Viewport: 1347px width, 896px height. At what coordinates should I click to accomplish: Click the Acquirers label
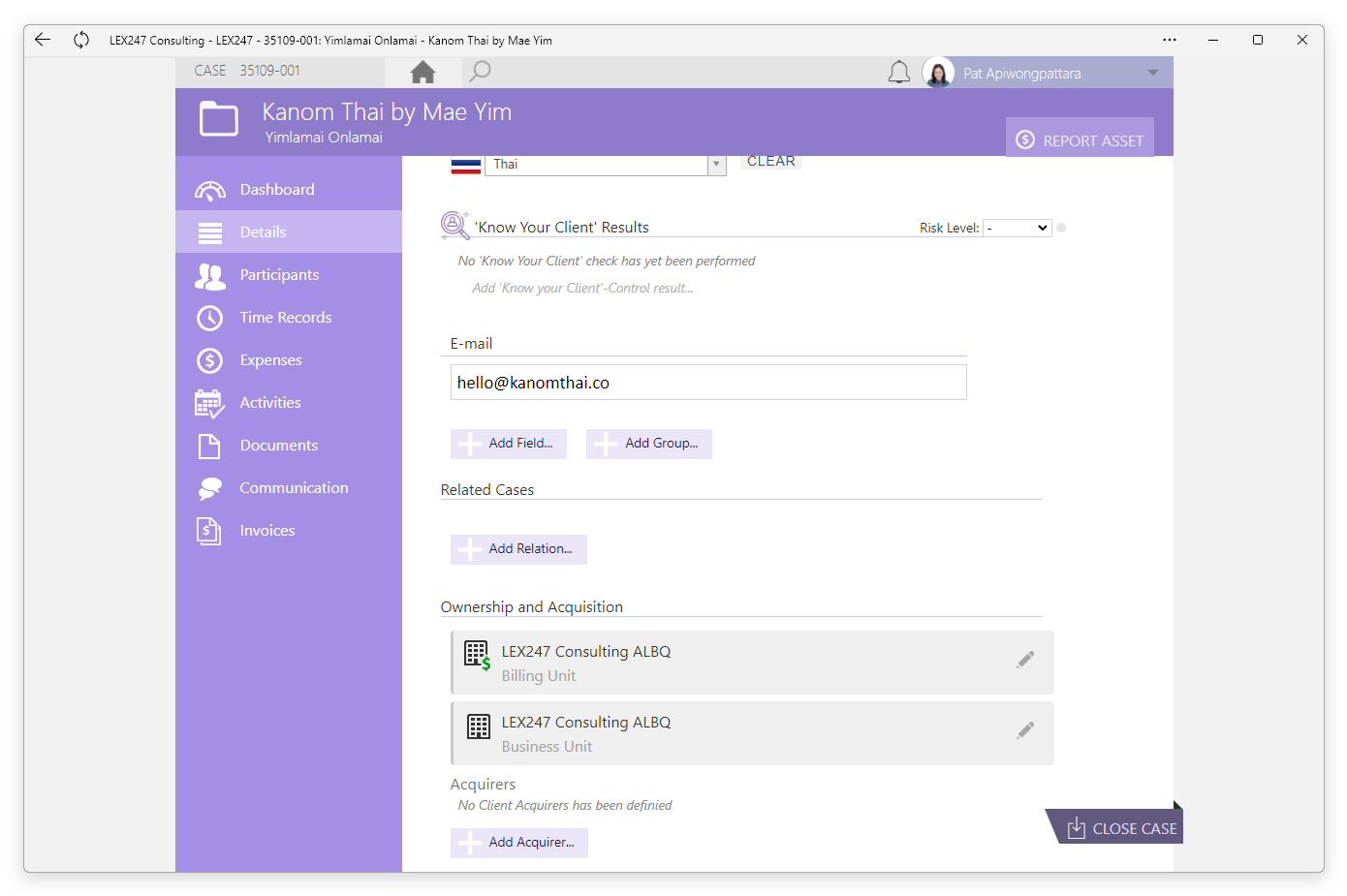click(483, 785)
